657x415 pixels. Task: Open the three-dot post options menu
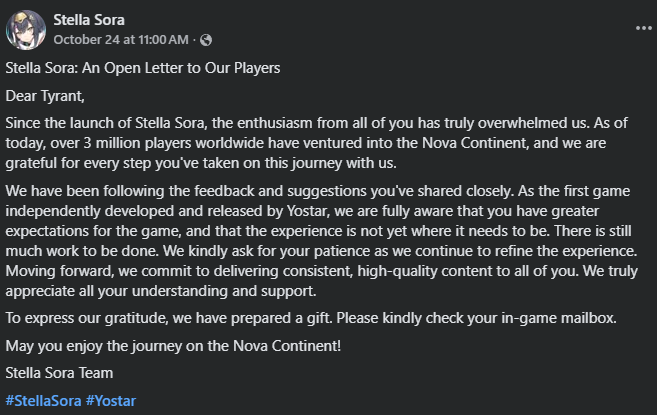643,28
